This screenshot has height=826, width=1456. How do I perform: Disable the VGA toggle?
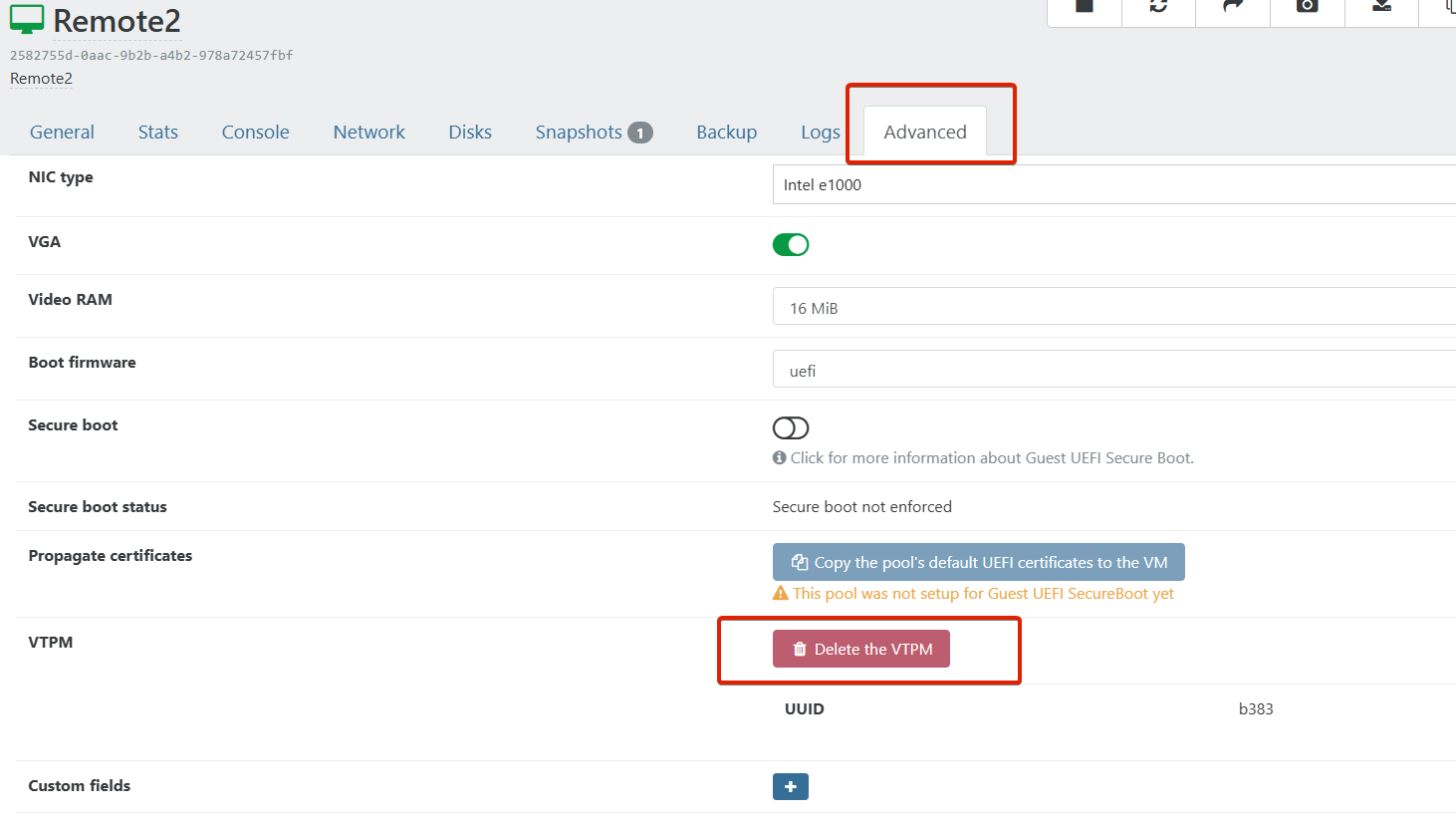(x=791, y=245)
